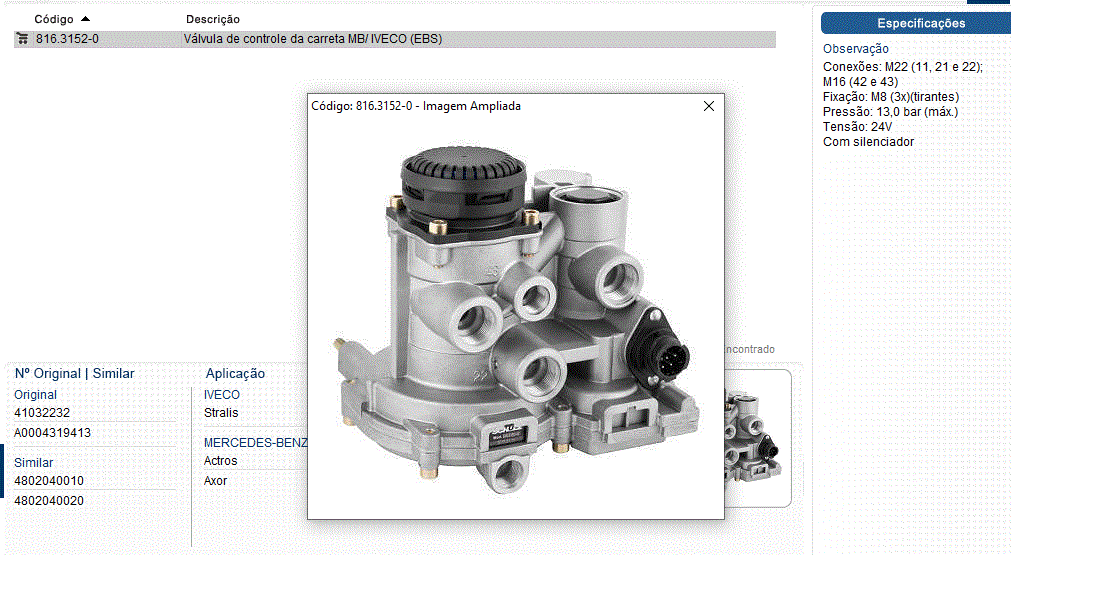
Task: Choose the Axor application entry
Action: point(215,481)
